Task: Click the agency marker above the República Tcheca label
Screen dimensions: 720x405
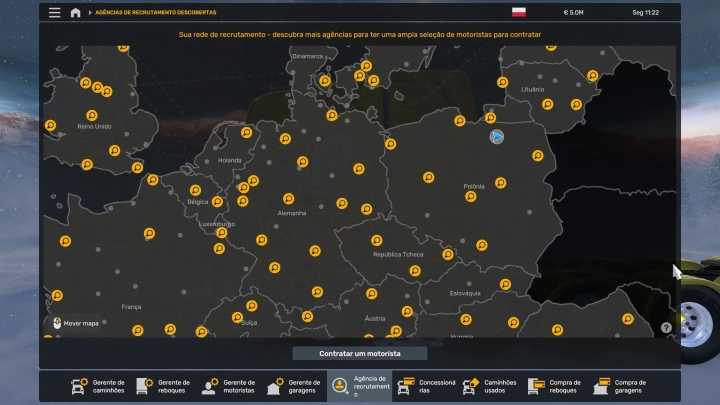Action: pyautogui.click(x=377, y=240)
